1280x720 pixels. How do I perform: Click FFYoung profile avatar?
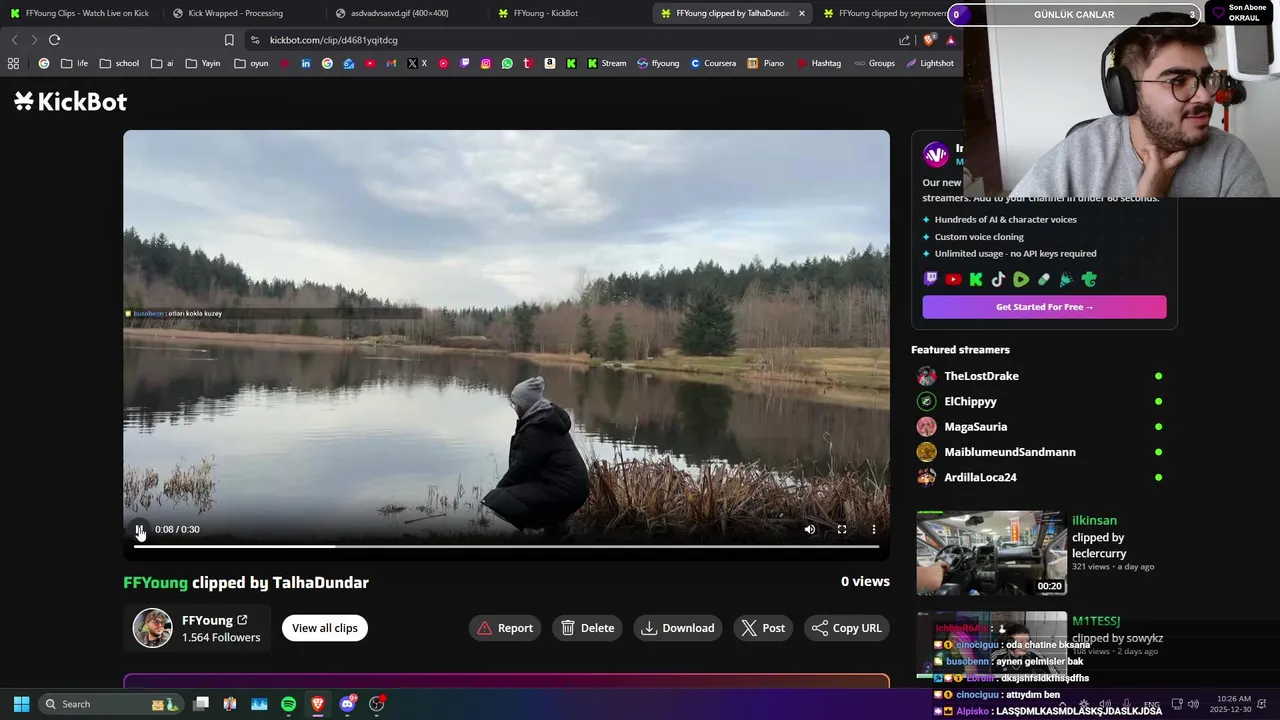point(153,628)
